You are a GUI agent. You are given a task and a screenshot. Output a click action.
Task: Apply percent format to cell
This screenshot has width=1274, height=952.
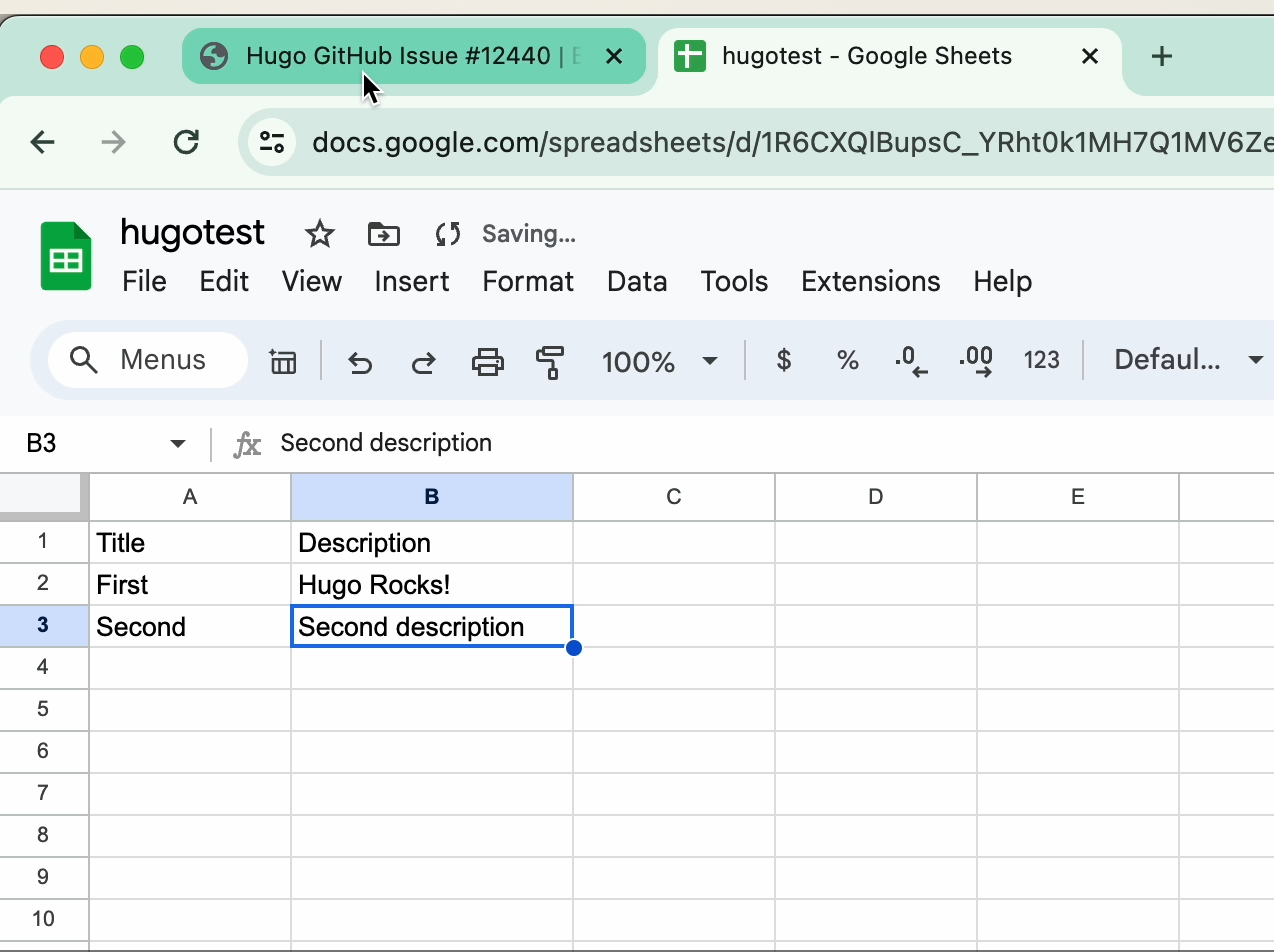click(847, 361)
